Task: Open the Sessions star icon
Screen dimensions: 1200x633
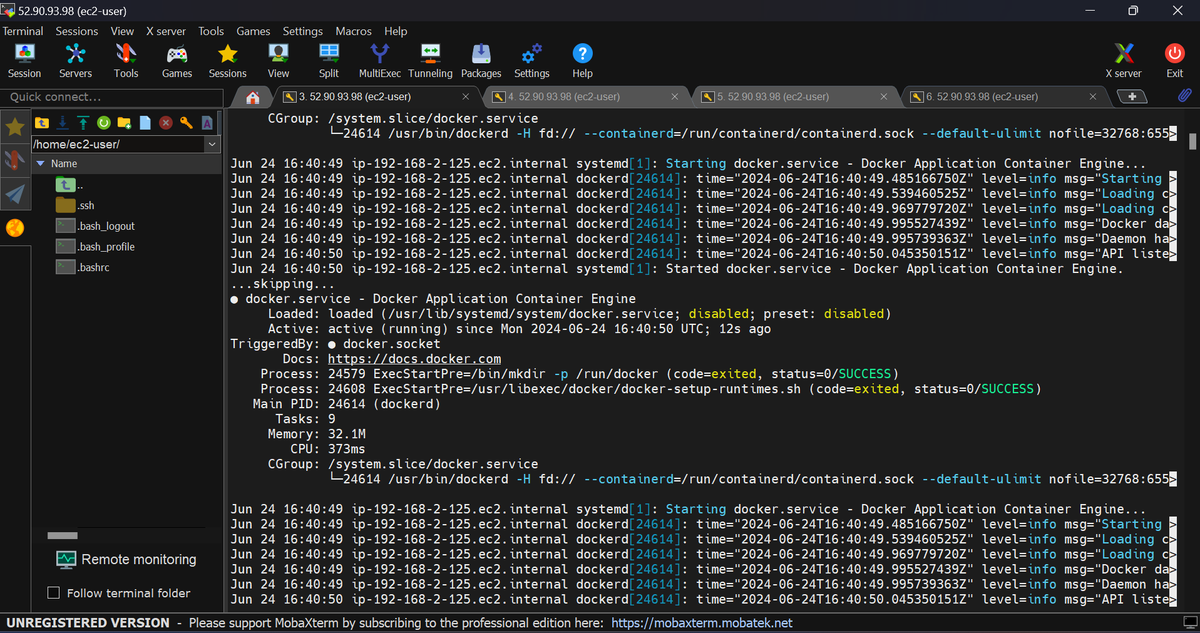Action: click(x=228, y=60)
